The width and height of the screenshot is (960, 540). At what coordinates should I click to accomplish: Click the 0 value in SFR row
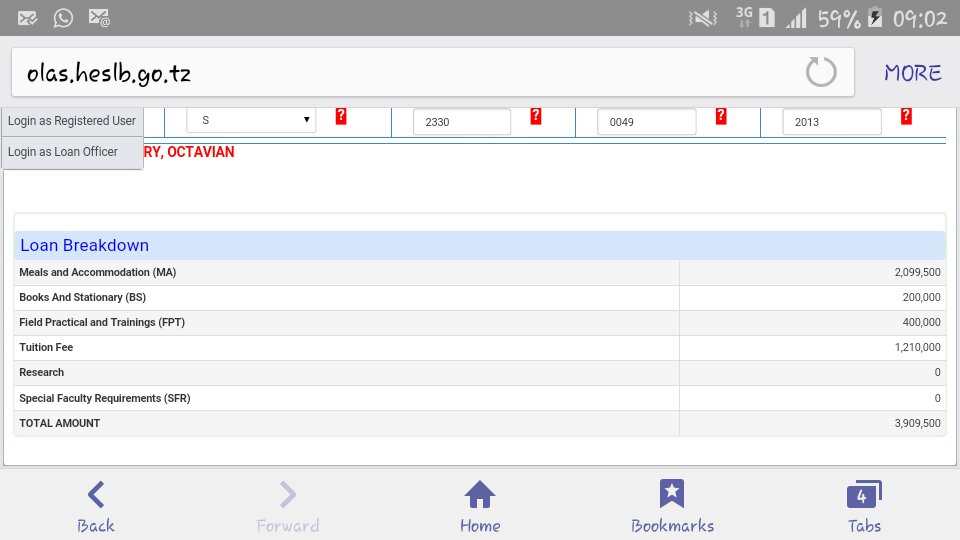tap(937, 399)
